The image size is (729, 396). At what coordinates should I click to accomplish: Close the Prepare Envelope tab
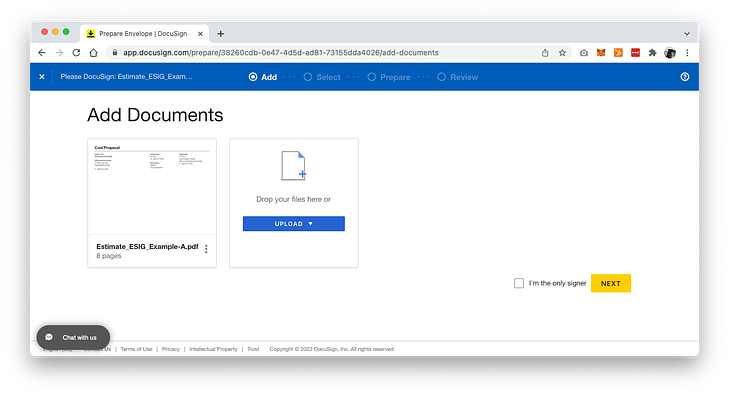click(x=200, y=33)
